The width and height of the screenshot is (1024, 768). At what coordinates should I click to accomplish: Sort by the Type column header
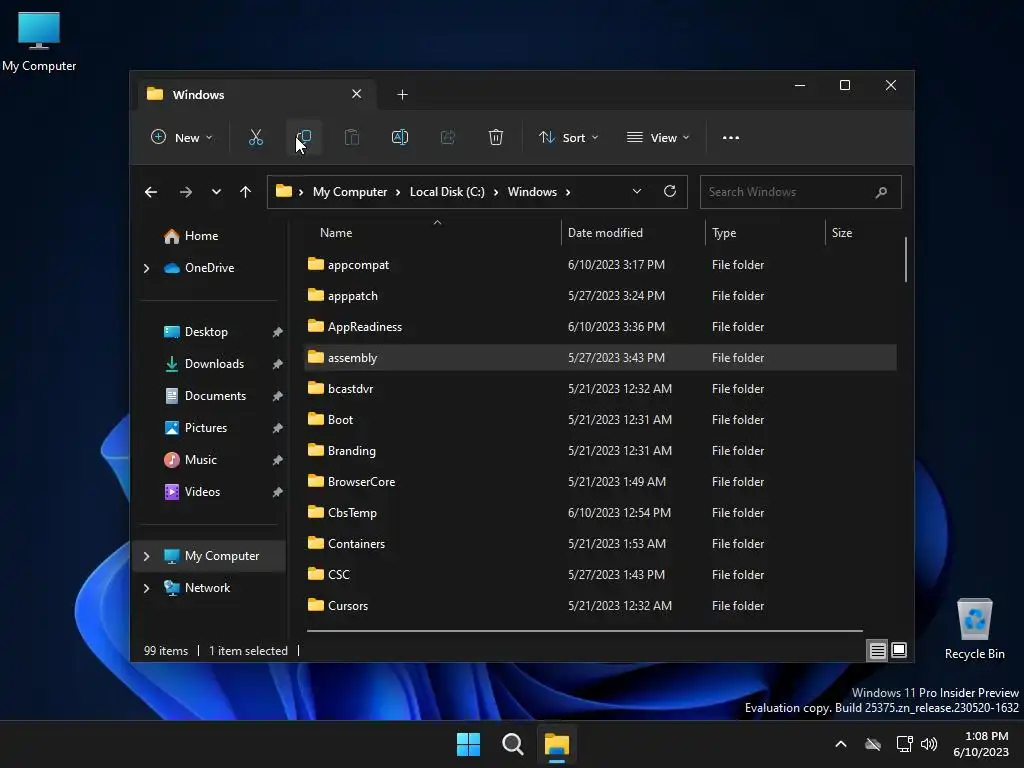(x=765, y=232)
